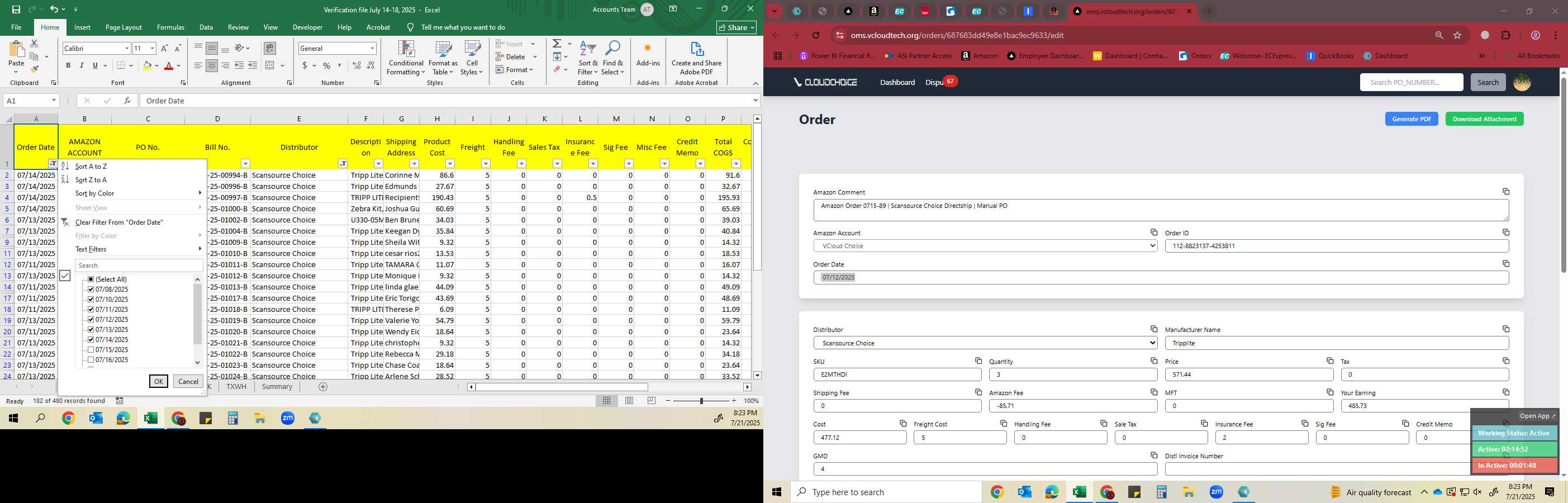
Task: Copy Amazon Comment with the copy icon
Action: point(1506,191)
